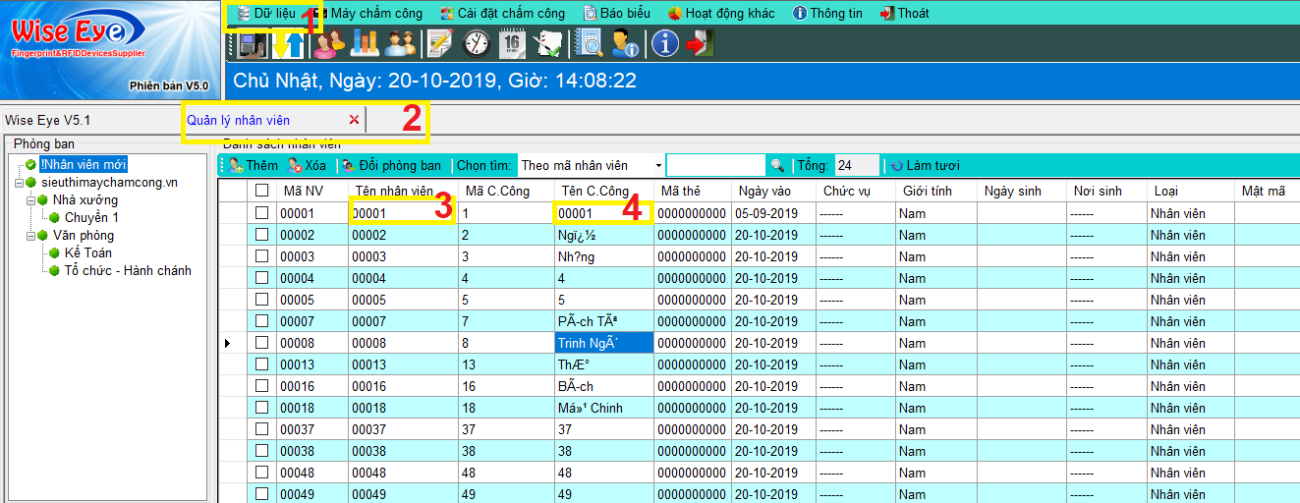The height and width of the screenshot is (503, 1300).
Task: Click Tên C.Công cell of row 00018
Action: point(604,408)
